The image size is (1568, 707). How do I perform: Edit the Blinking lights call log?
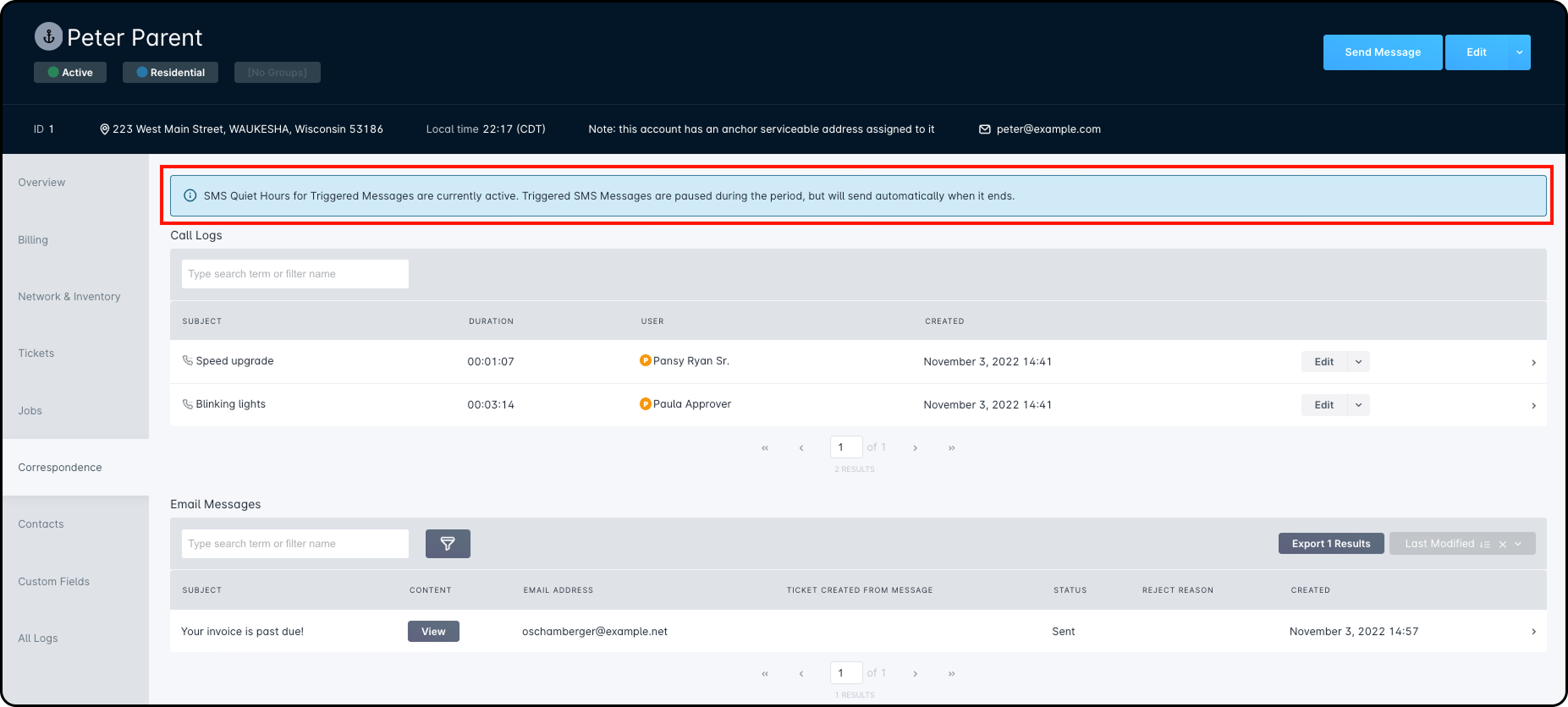point(1324,405)
